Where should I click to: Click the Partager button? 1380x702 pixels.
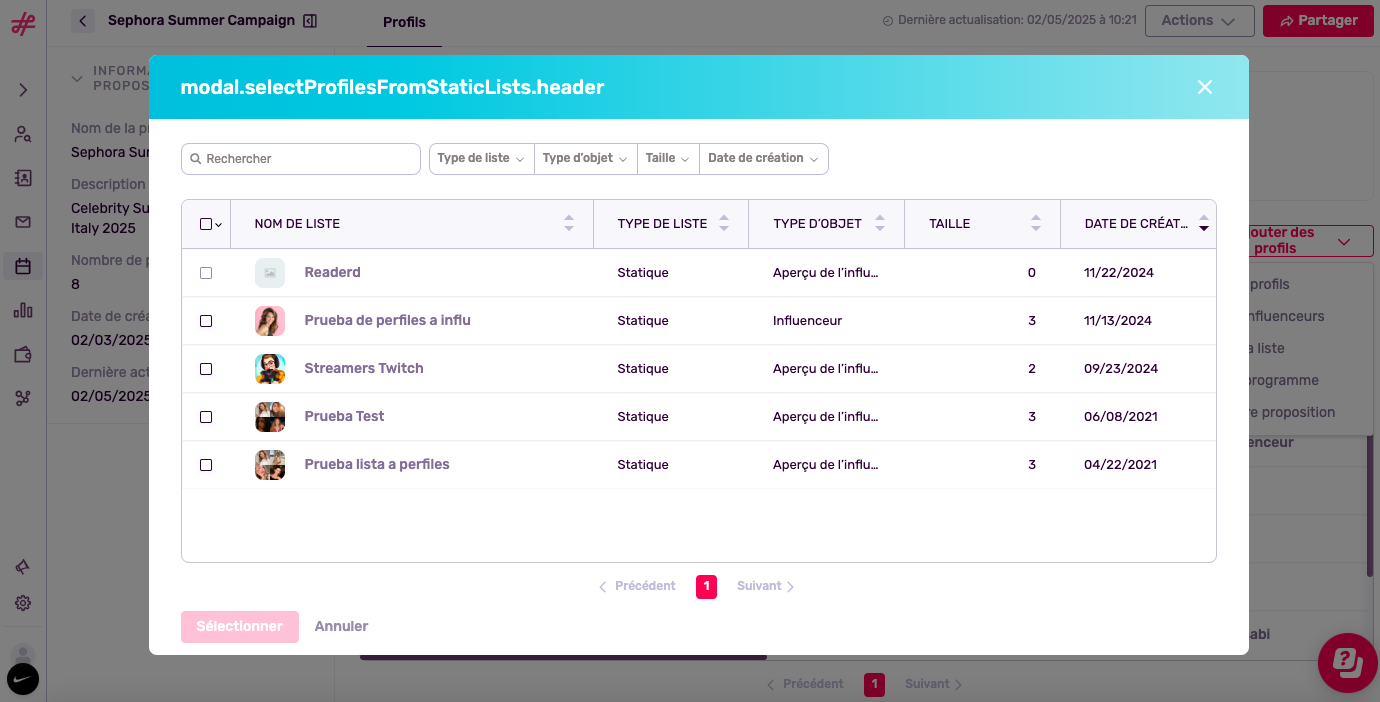click(1318, 21)
